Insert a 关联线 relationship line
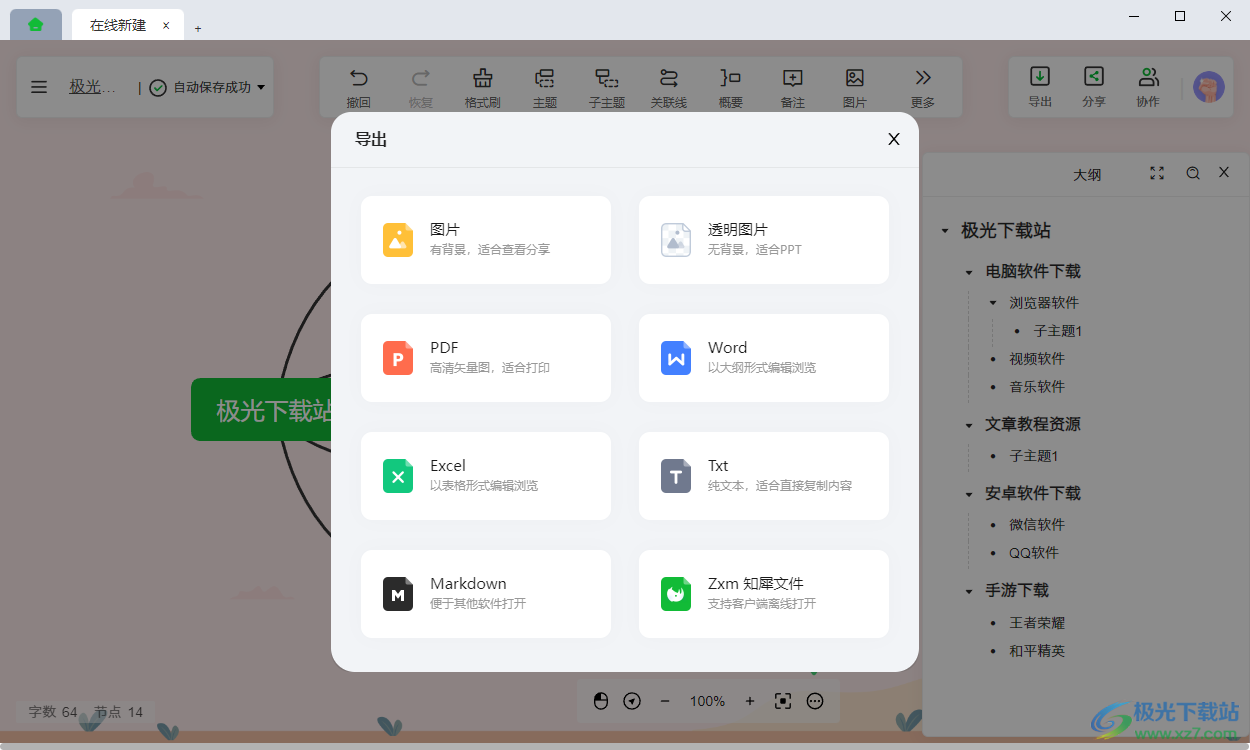Screen dimensions: 1250x750 (669, 87)
